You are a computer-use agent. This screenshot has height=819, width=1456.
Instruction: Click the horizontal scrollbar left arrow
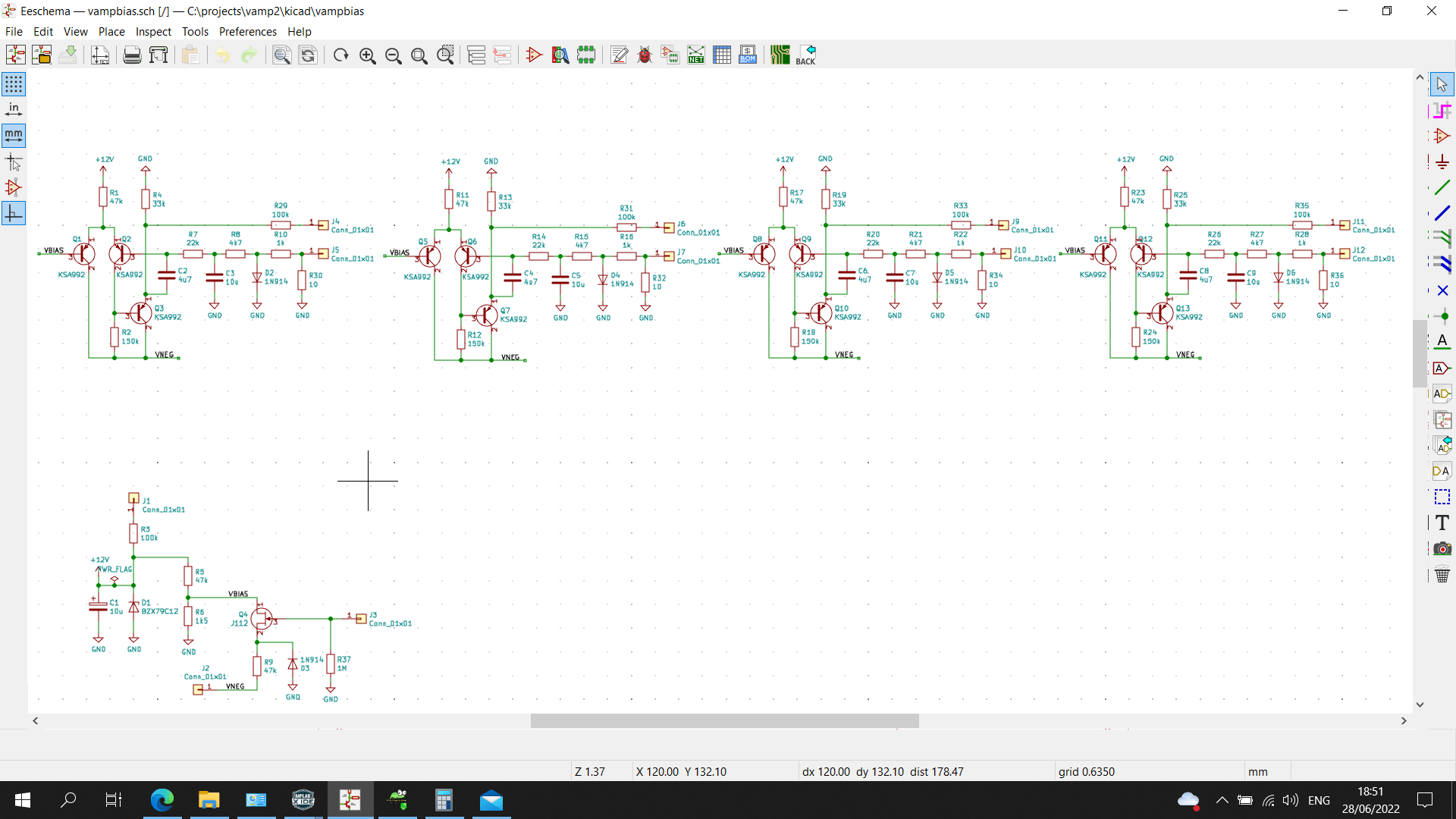click(36, 721)
